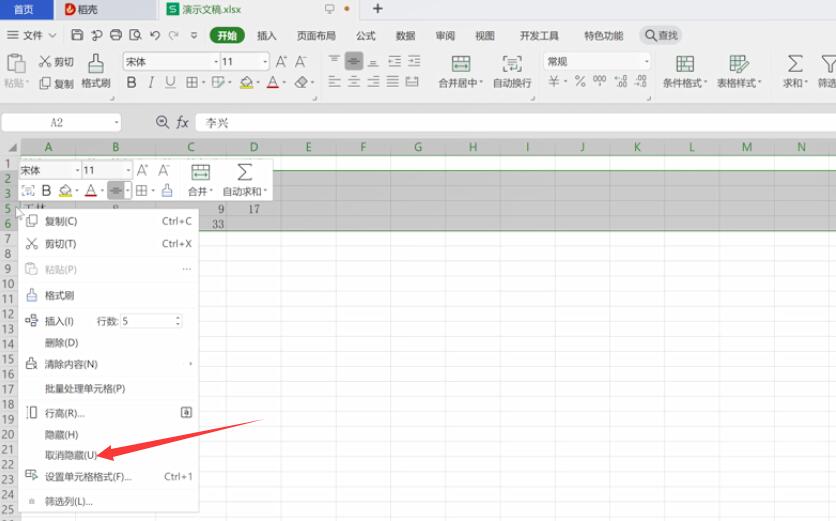Click ribbon fill color bucket swatch
The height and width of the screenshot is (521, 836).
coord(246,82)
